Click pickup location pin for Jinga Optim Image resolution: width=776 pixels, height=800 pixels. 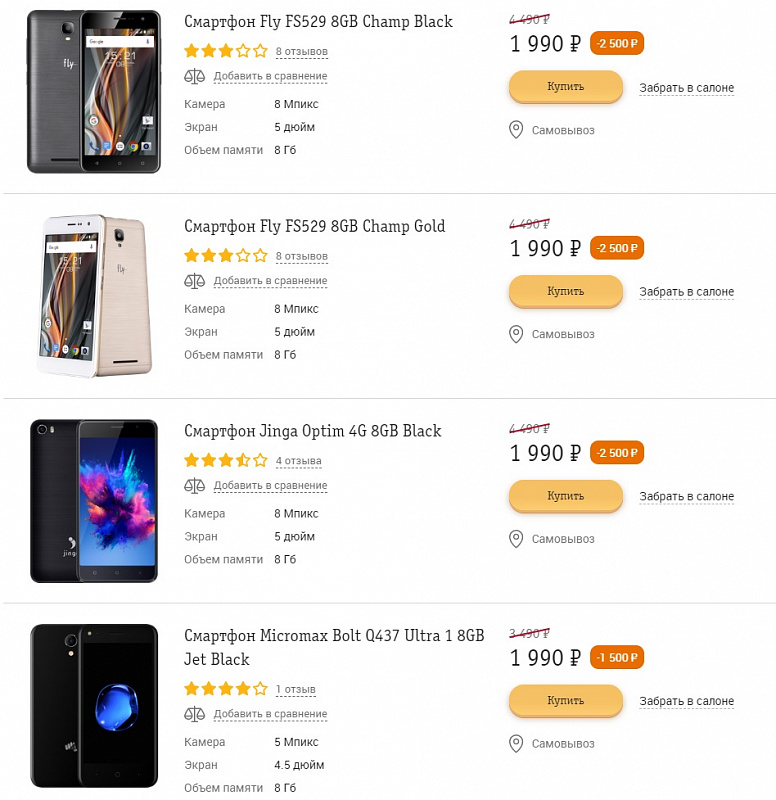click(x=516, y=539)
